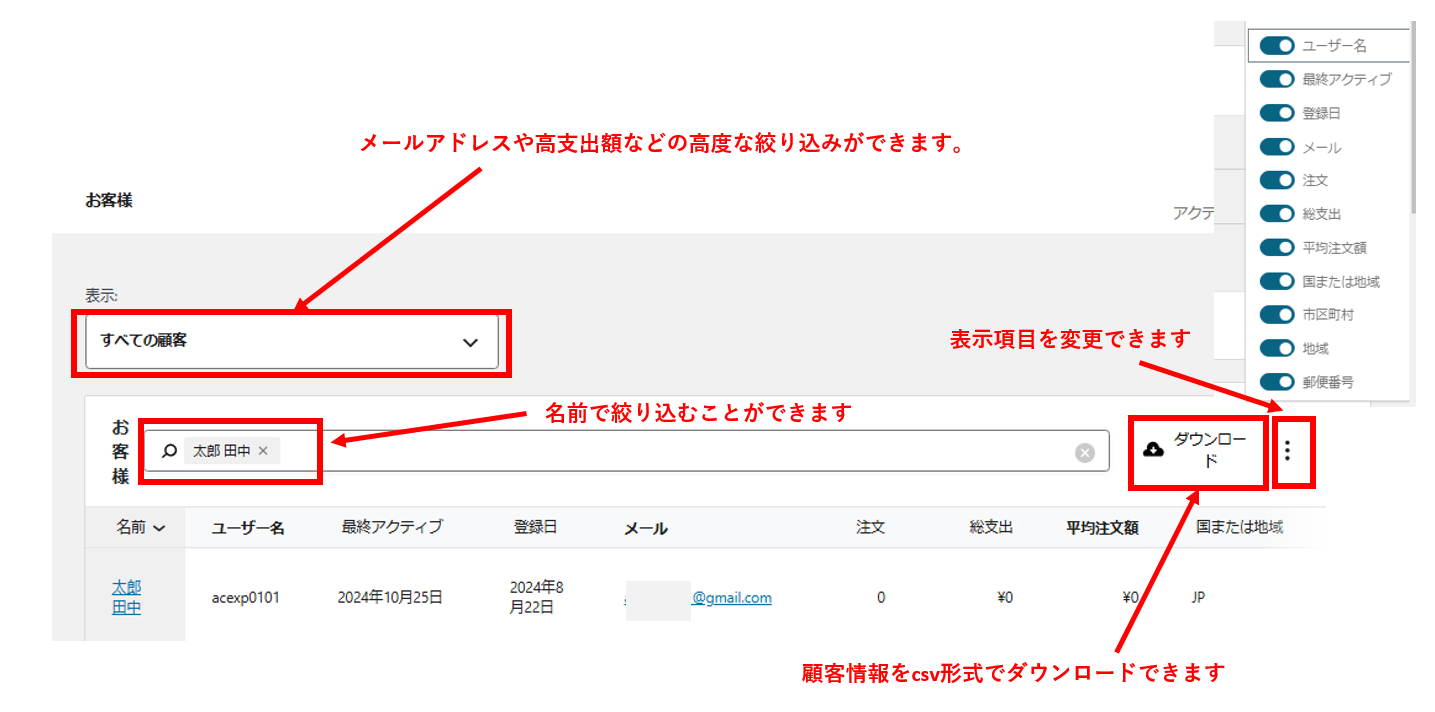Screen dimensions: 1435x712
Task: Open the 太郎 田中 customer name link
Action: pos(126,597)
